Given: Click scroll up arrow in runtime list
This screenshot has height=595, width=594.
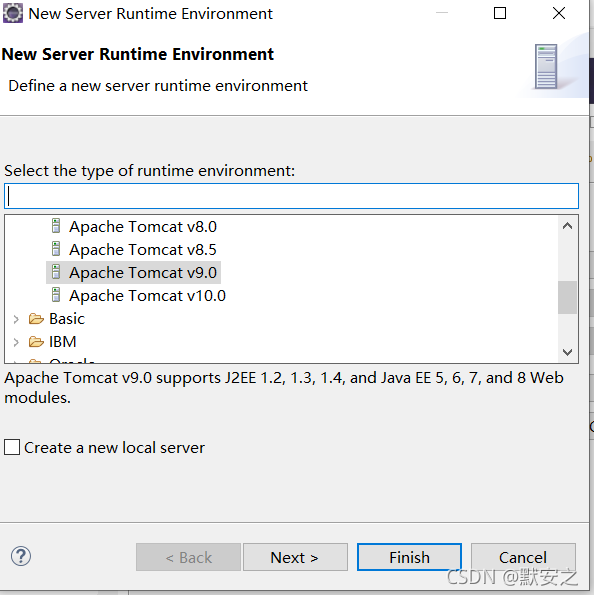Looking at the screenshot, I should point(567,226).
